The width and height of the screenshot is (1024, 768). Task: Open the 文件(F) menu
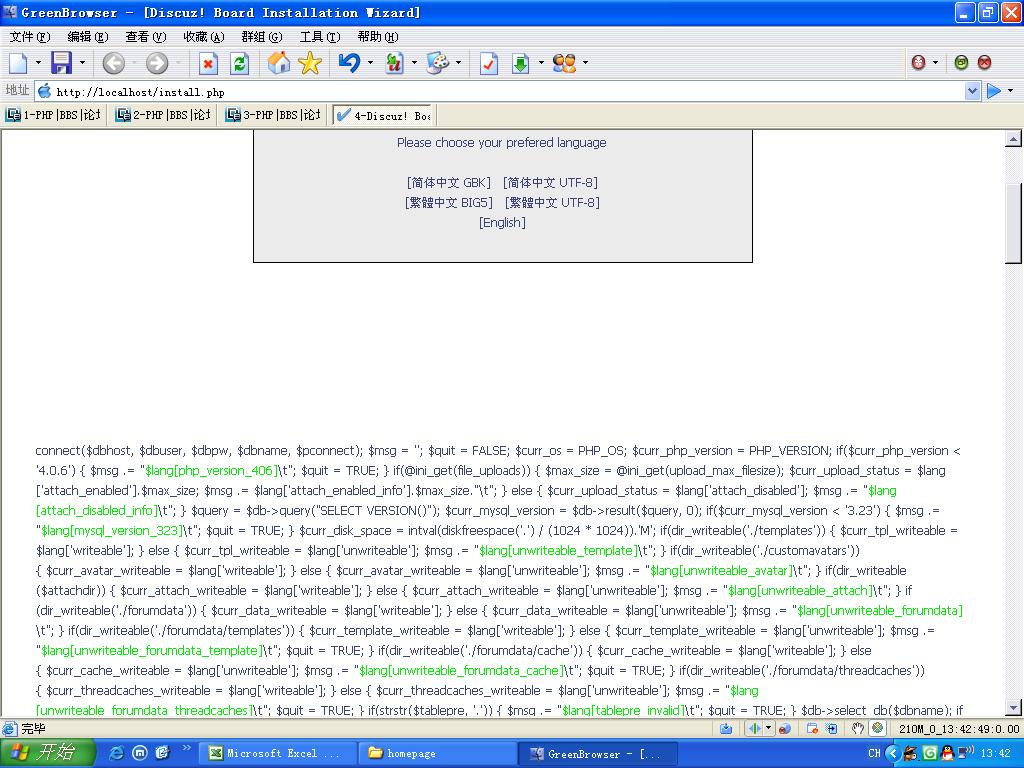pyautogui.click(x=30, y=37)
